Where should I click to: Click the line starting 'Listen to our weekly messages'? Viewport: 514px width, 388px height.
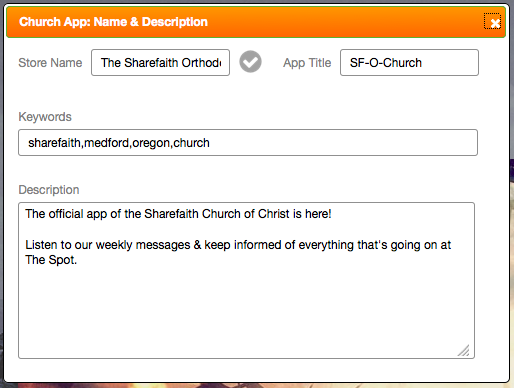(238, 245)
